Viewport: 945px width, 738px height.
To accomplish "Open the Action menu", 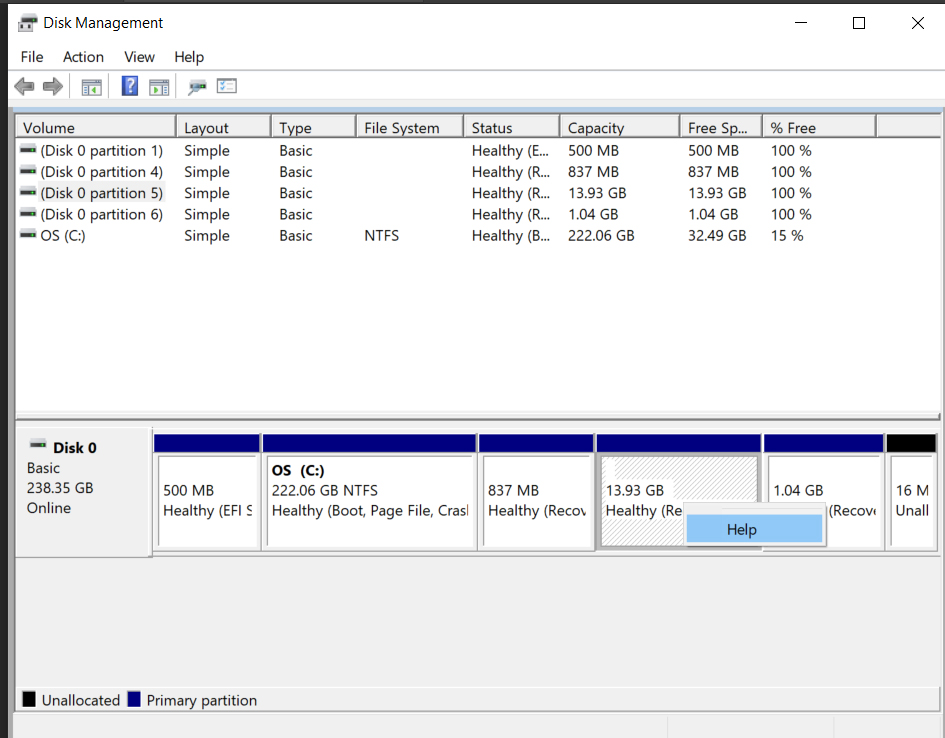I will pos(83,57).
